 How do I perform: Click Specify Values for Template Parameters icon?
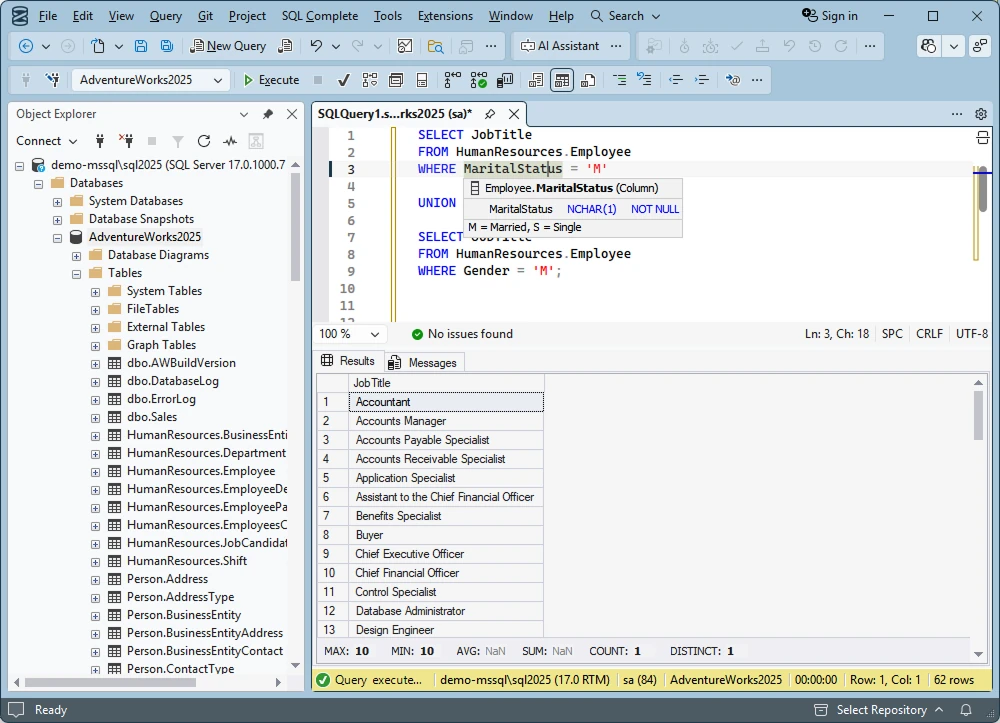point(733,80)
